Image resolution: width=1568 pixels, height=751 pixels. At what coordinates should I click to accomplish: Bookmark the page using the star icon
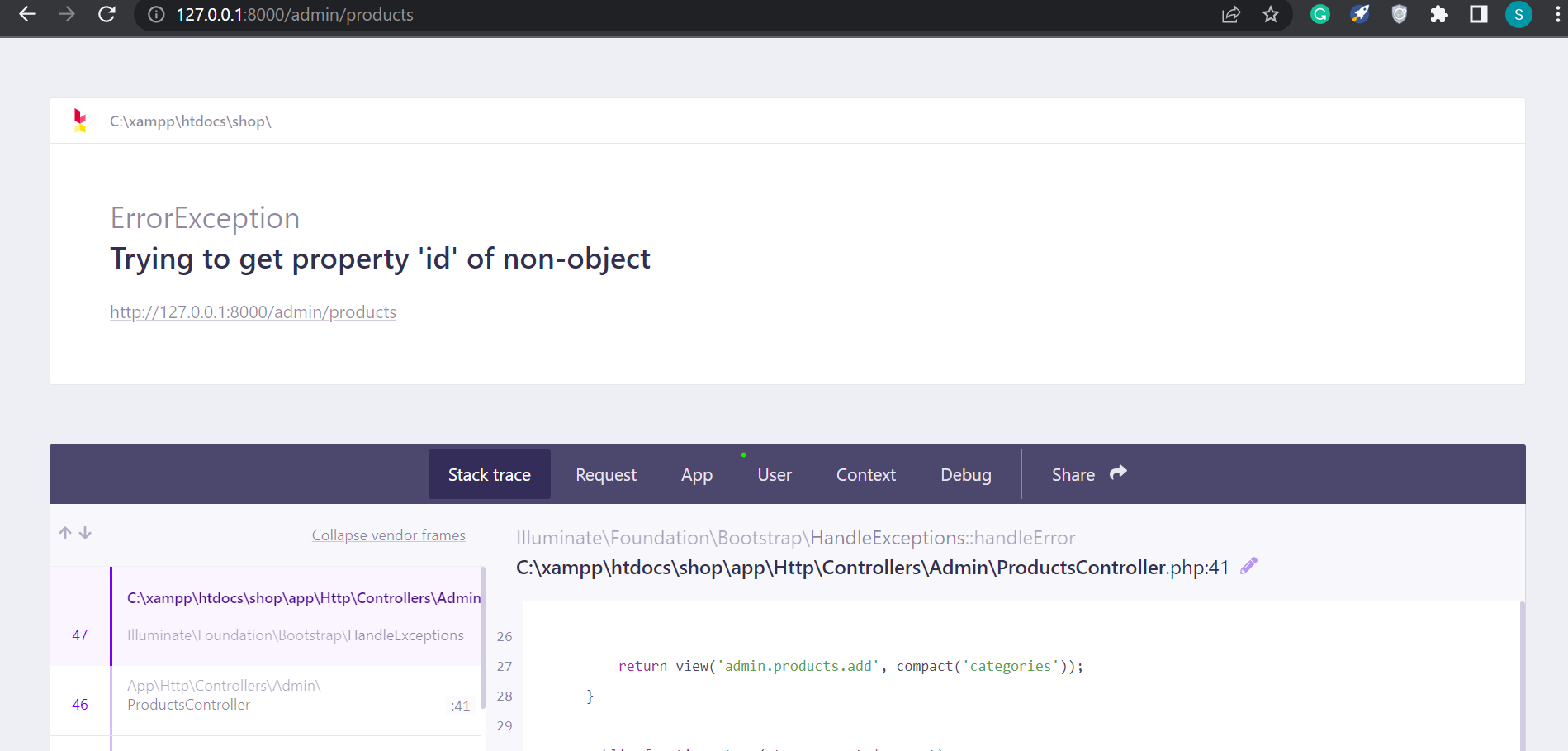click(x=1270, y=14)
